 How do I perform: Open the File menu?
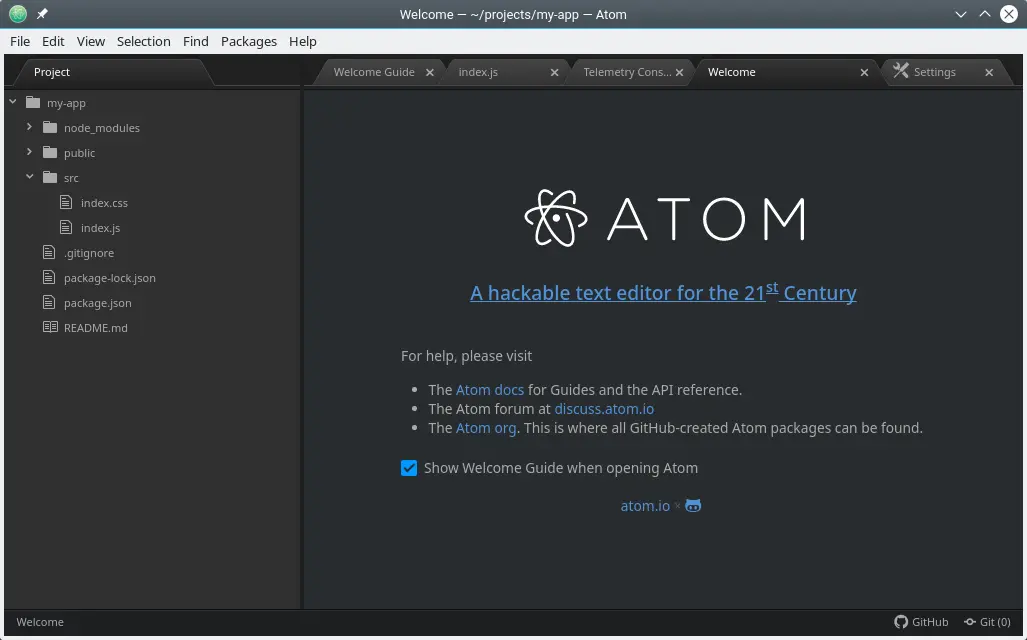pyautogui.click(x=20, y=41)
